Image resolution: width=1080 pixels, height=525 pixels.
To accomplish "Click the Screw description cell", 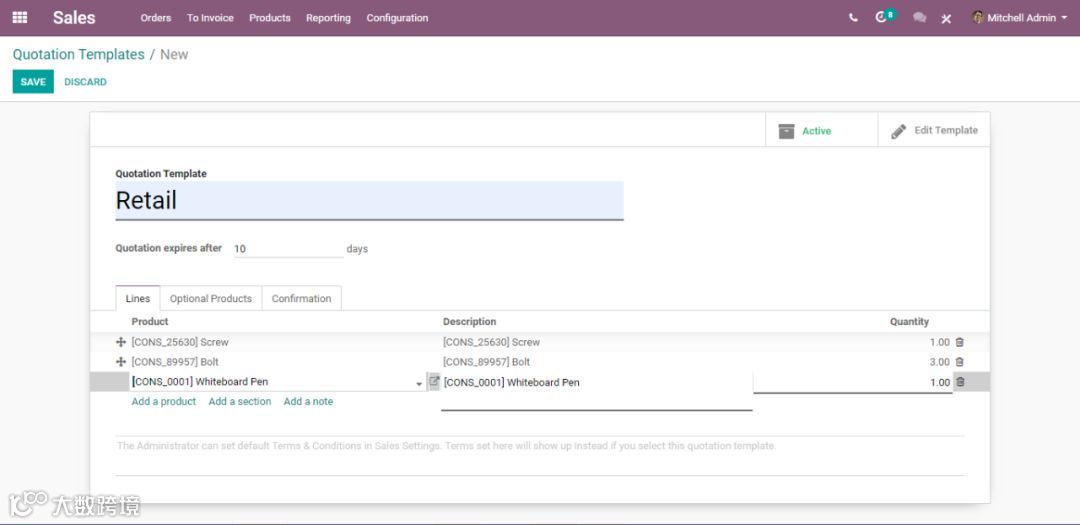I will (x=491, y=342).
